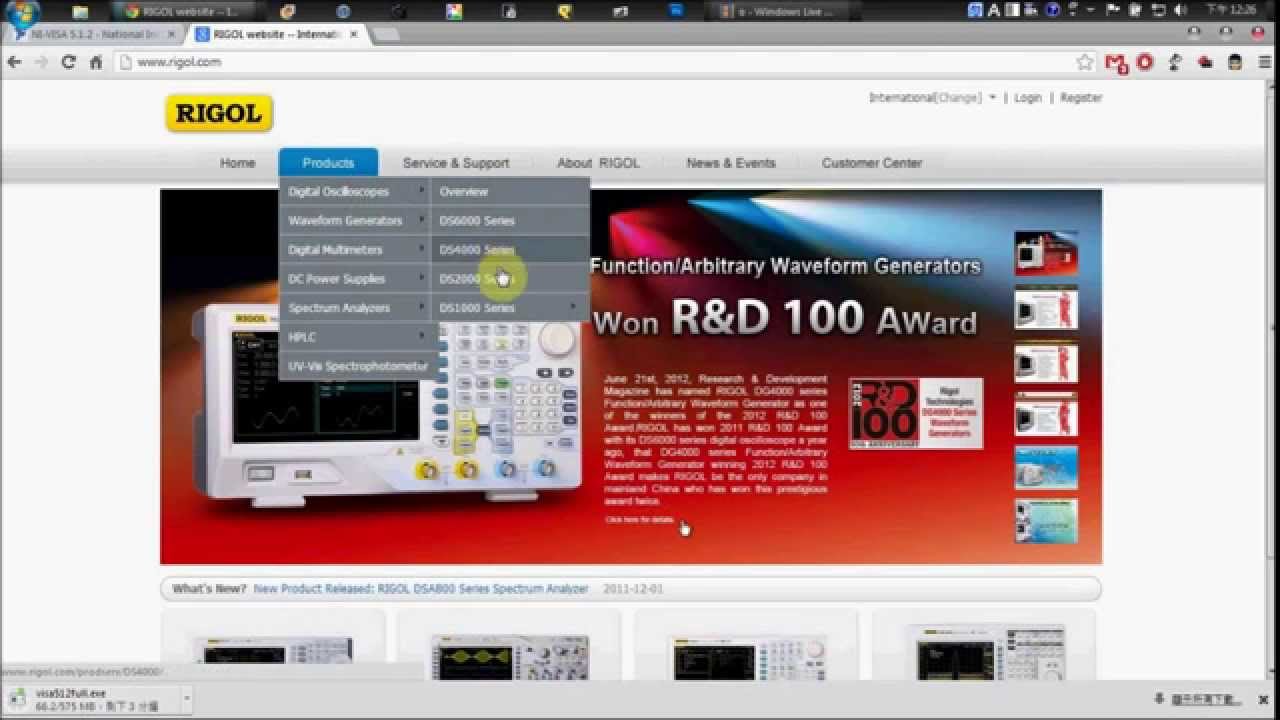Close the downloads bar with X

(1265, 699)
